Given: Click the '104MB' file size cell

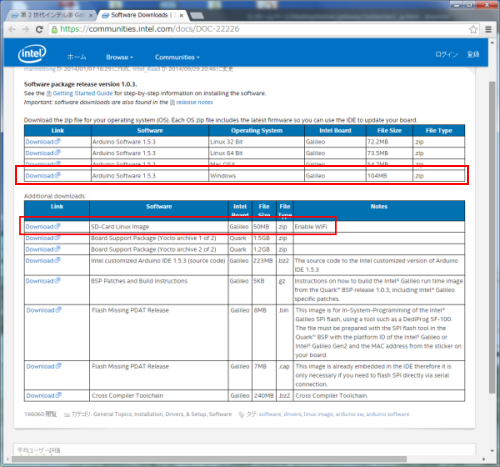Looking at the screenshot, I should pyautogui.click(x=389, y=176).
